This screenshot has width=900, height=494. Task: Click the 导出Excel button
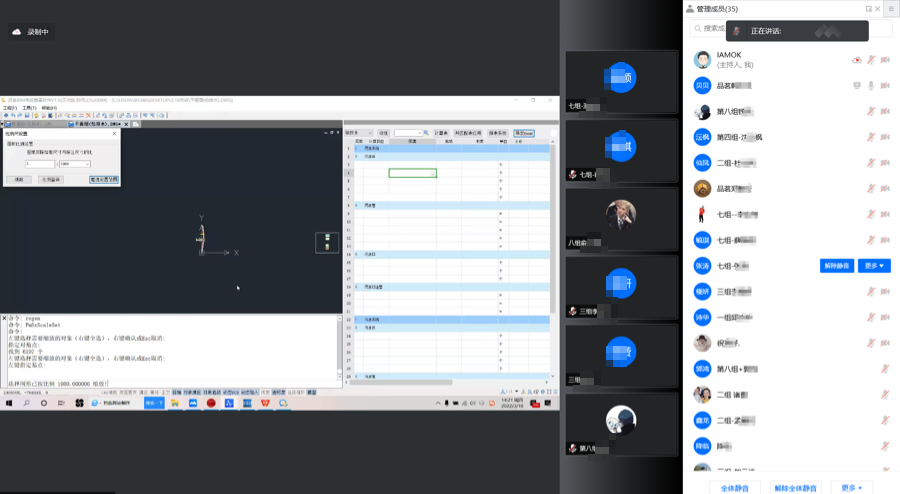pyautogui.click(x=523, y=133)
